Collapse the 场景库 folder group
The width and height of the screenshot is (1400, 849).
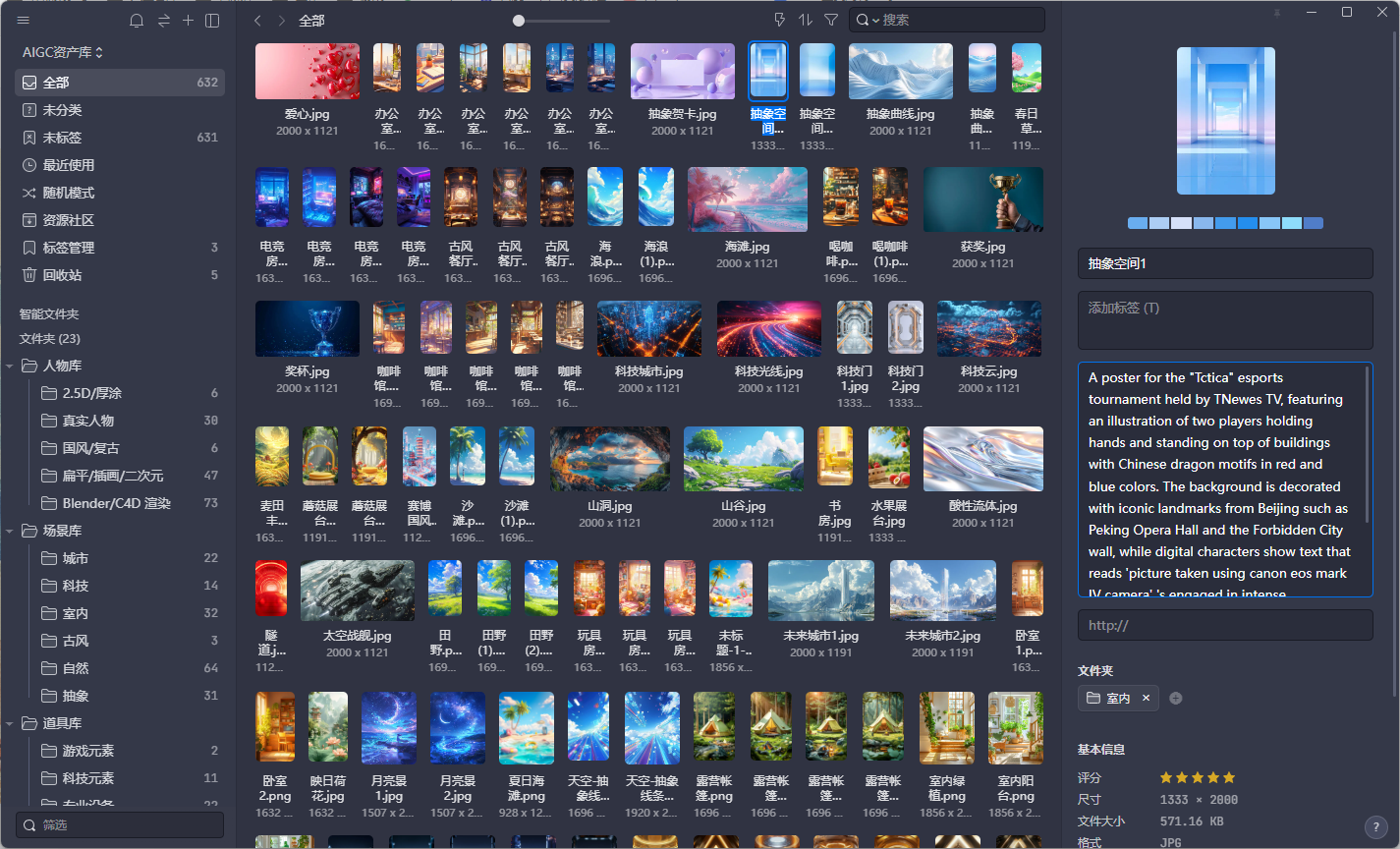pos(9,531)
